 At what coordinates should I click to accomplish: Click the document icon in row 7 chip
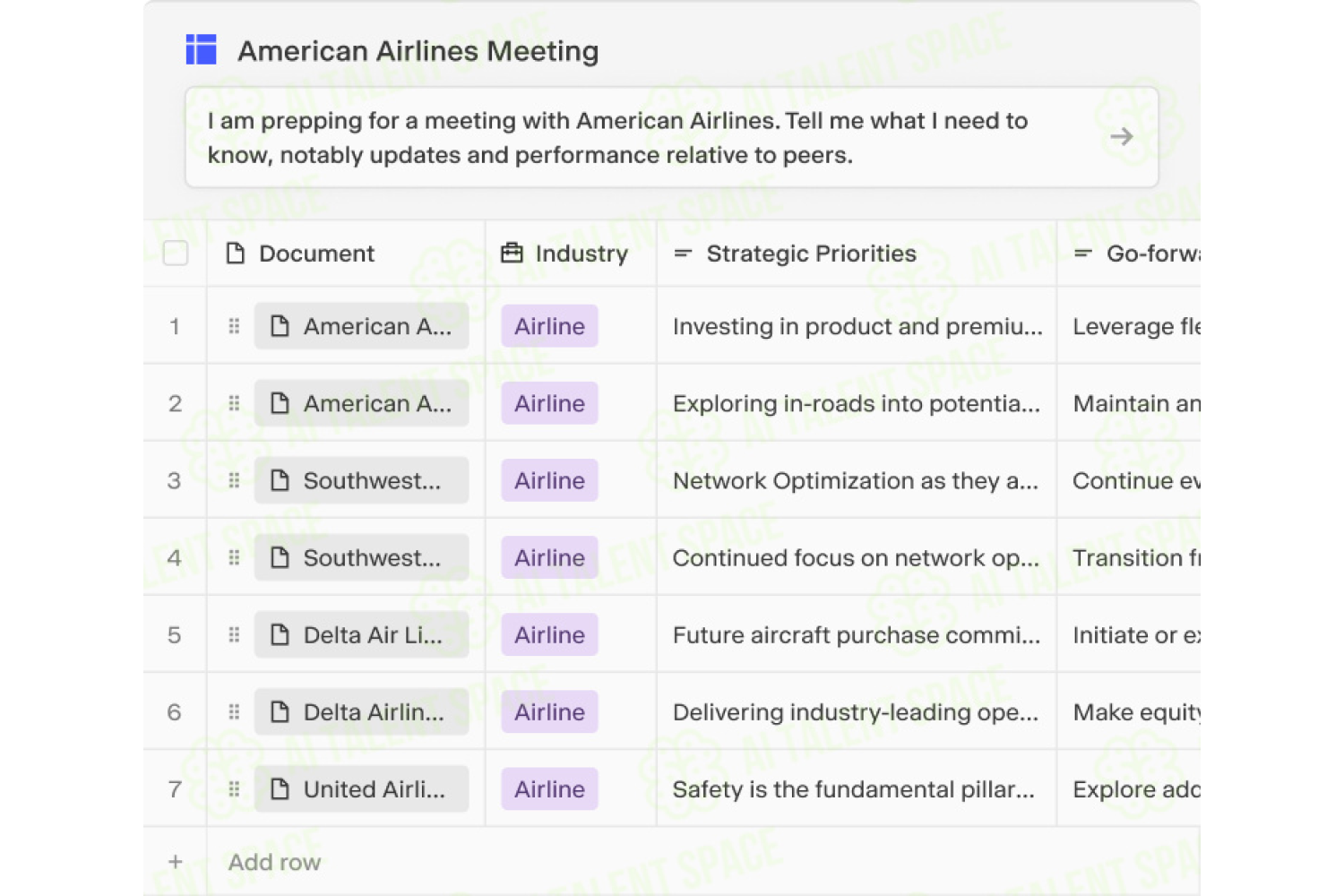(x=280, y=788)
